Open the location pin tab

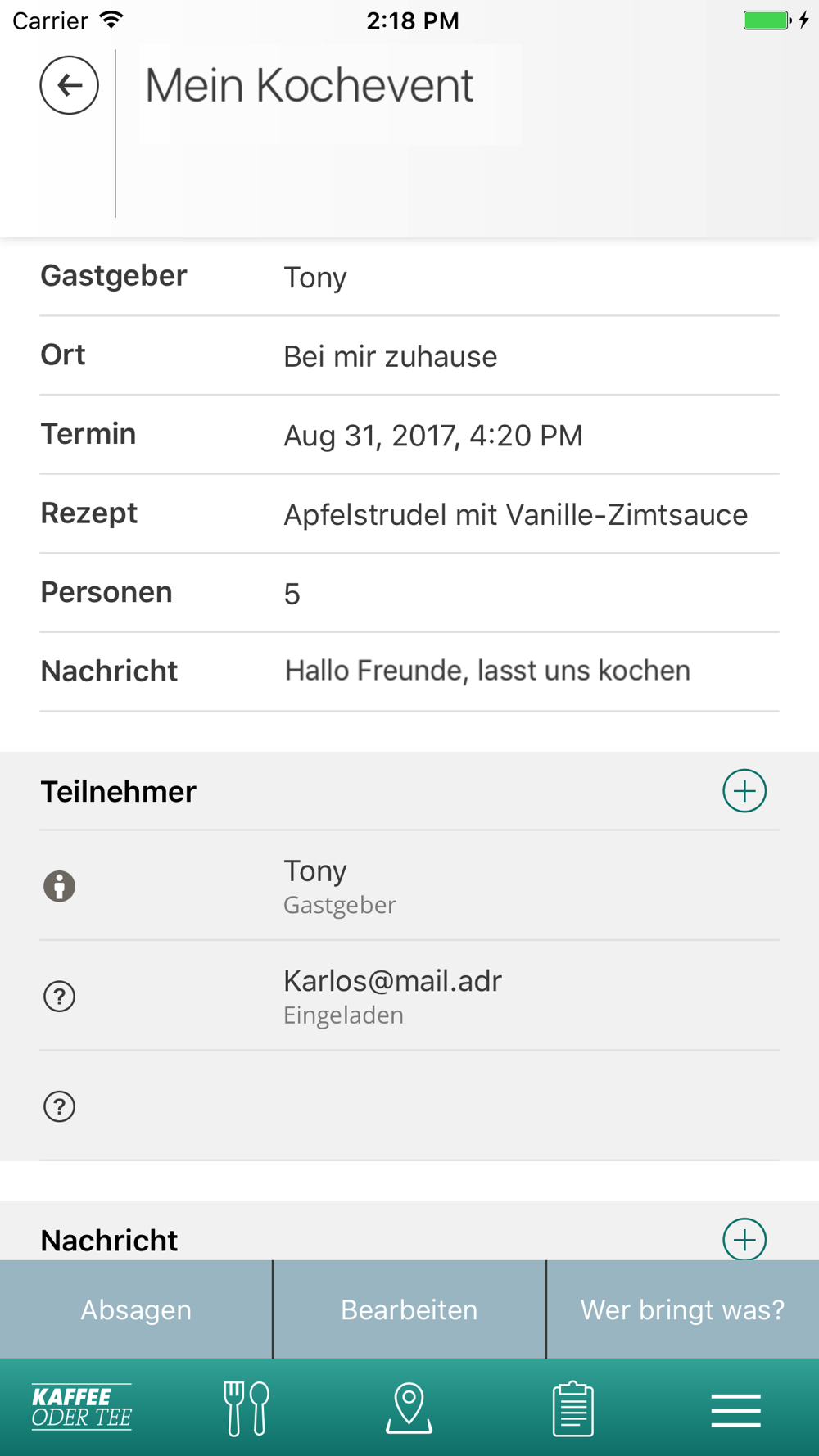click(409, 1408)
